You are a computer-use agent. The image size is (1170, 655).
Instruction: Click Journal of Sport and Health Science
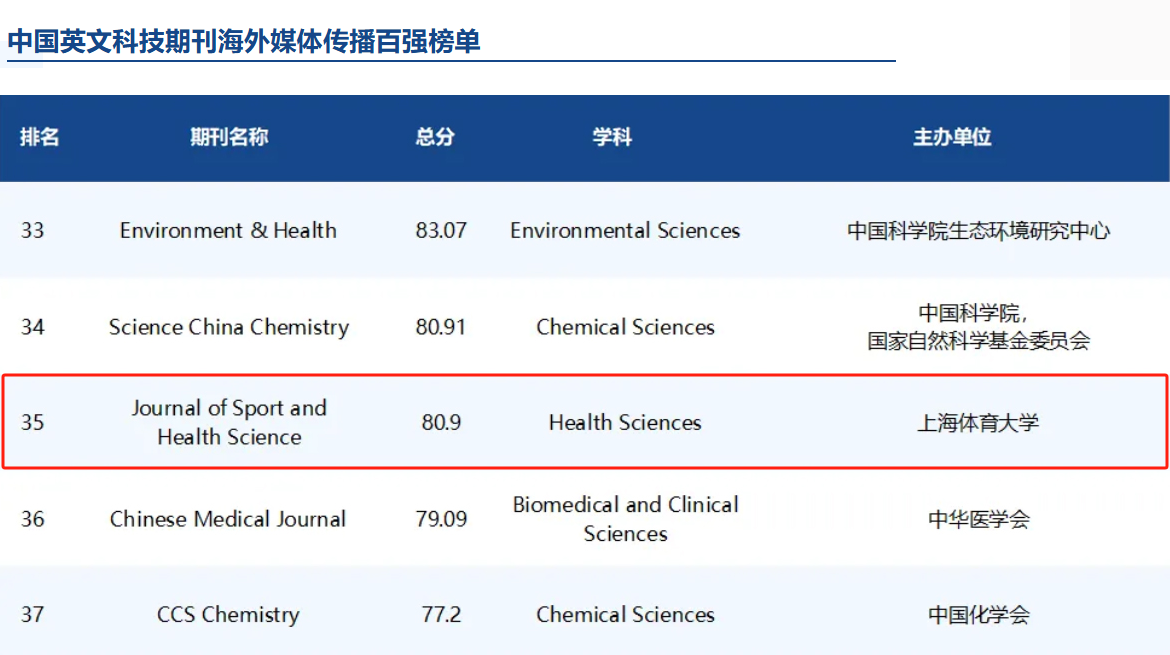(x=229, y=422)
